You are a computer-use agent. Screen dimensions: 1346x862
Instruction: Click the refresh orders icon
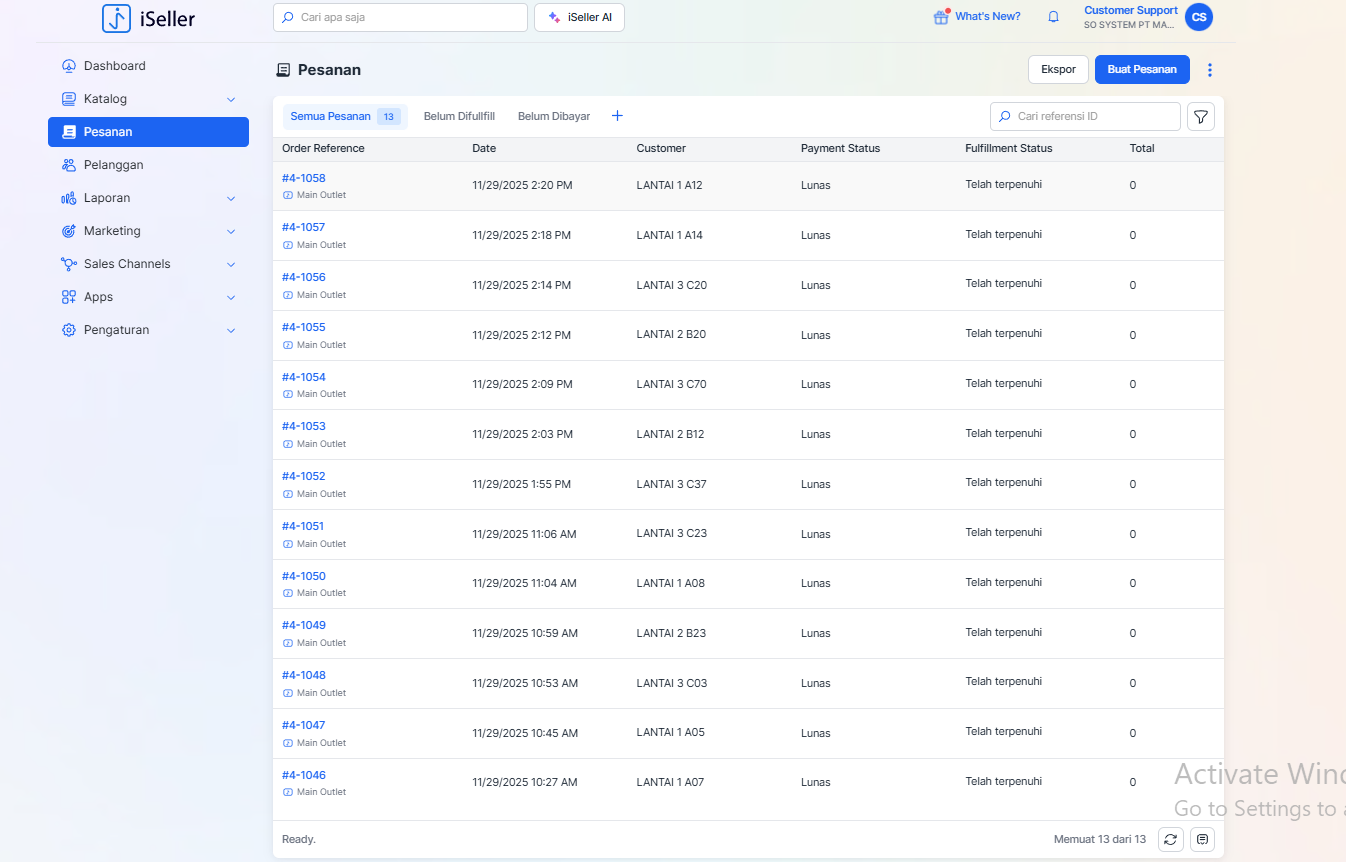coord(1170,839)
